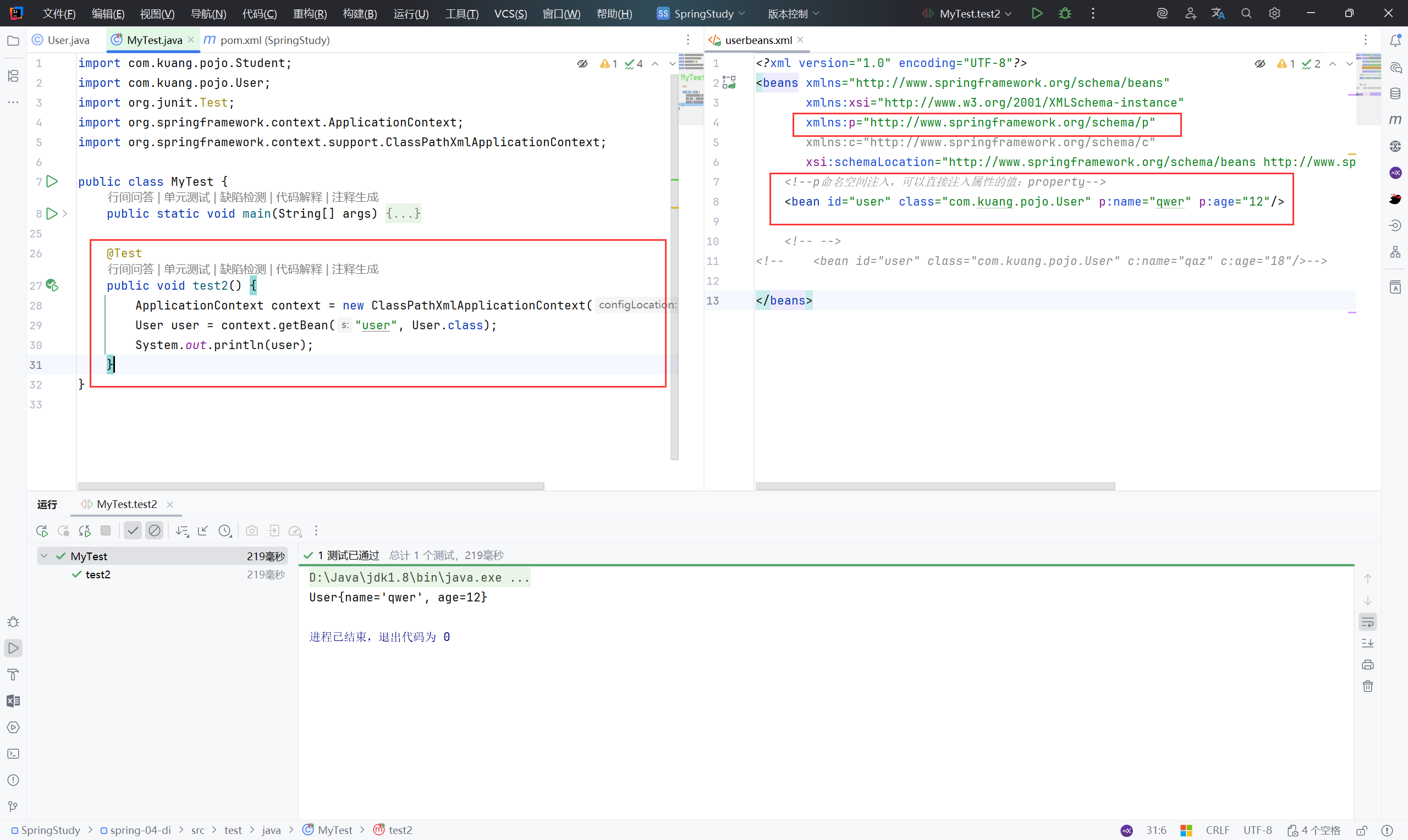Click the horizontal scrollbar under MyTest.java editor
Viewport: 1408px width, 840px height.
(310, 486)
